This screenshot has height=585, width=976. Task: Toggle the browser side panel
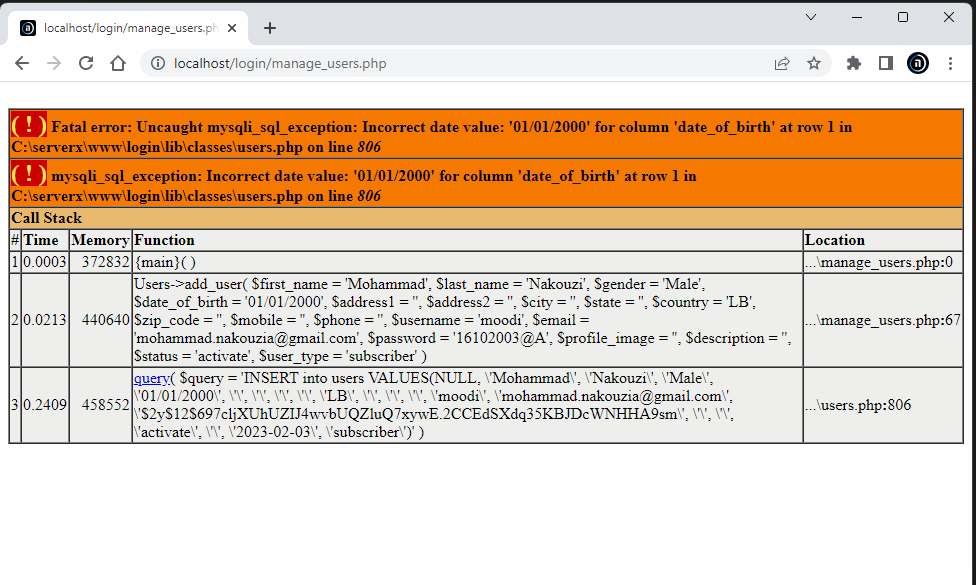[886, 63]
